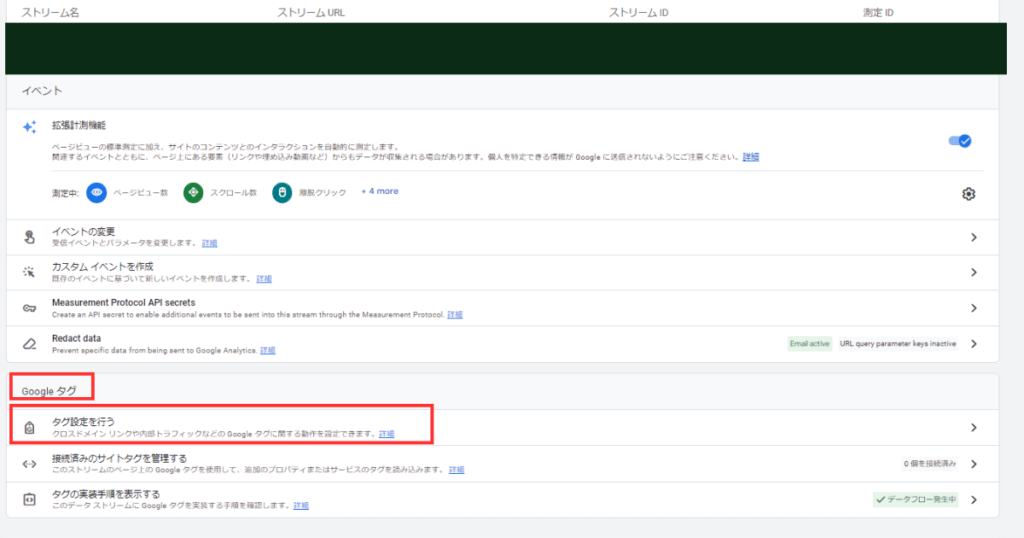The width and height of the screenshot is (1024, 538).
Task: Select the カスタム イベントを作成 title
Action: [103, 266]
